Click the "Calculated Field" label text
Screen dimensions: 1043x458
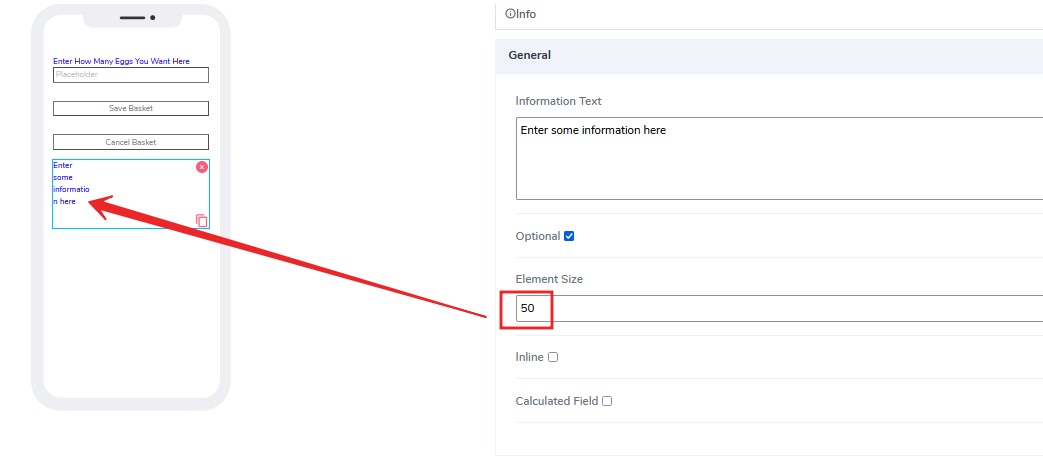click(x=556, y=401)
